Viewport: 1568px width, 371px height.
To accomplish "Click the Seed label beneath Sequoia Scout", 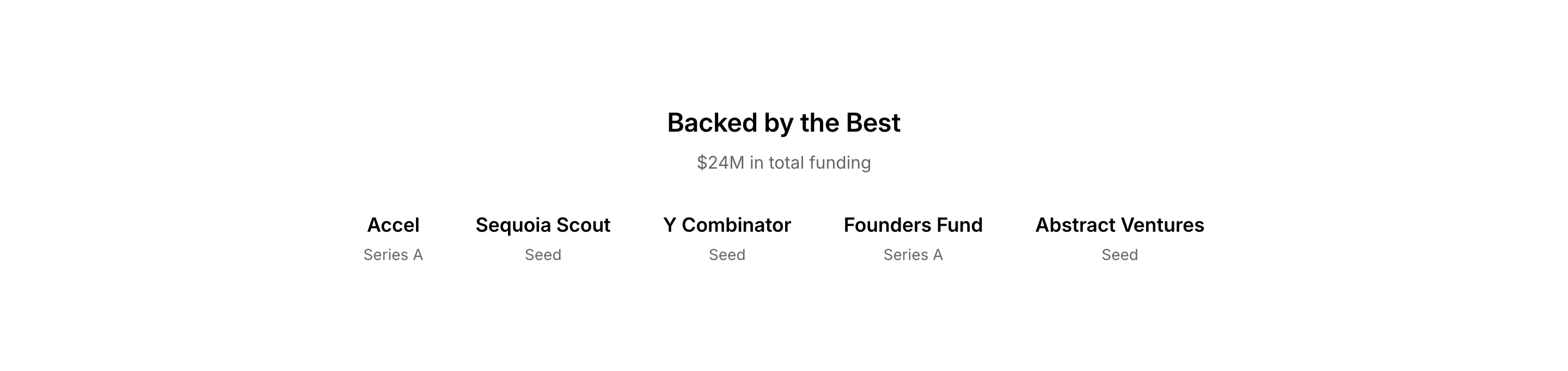I will pos(543,255).
